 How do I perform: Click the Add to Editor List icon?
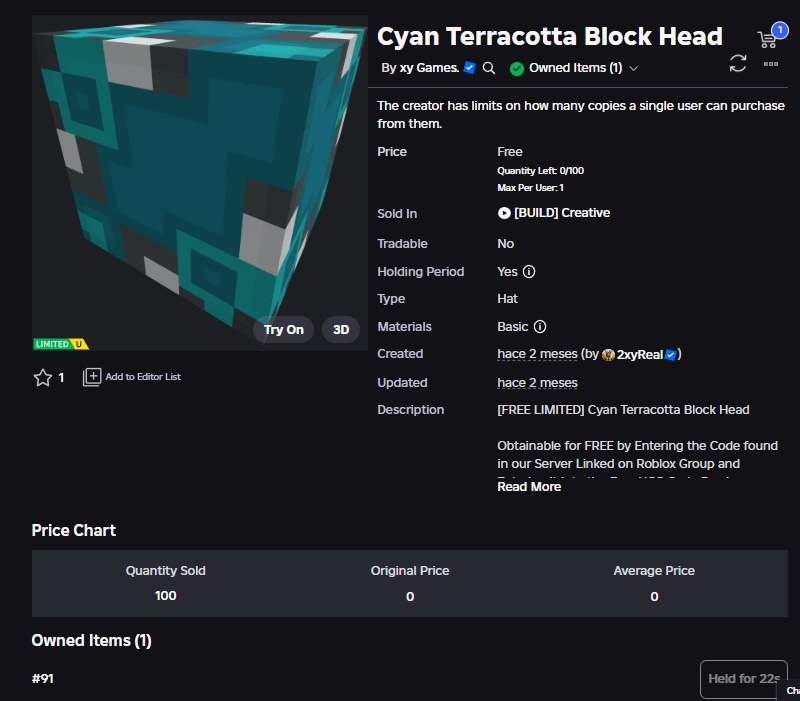(92, 377)
